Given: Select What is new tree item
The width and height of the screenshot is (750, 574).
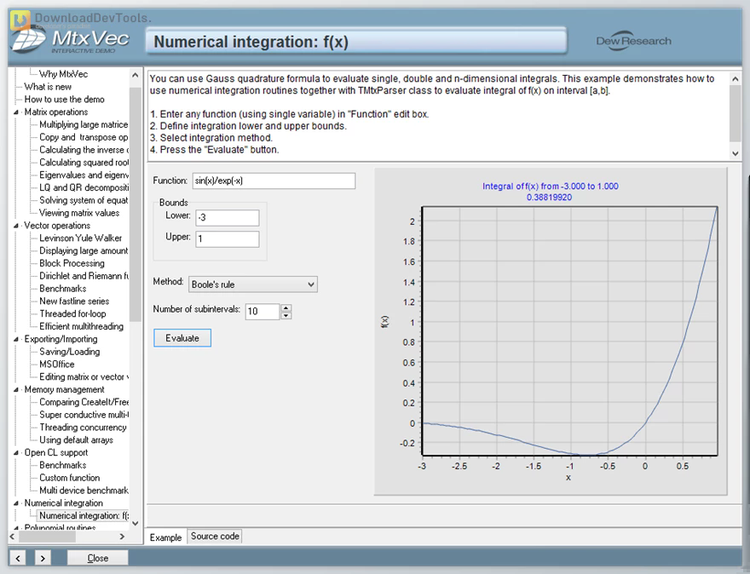Looking at the screenshot, I should tap(48, 87).
